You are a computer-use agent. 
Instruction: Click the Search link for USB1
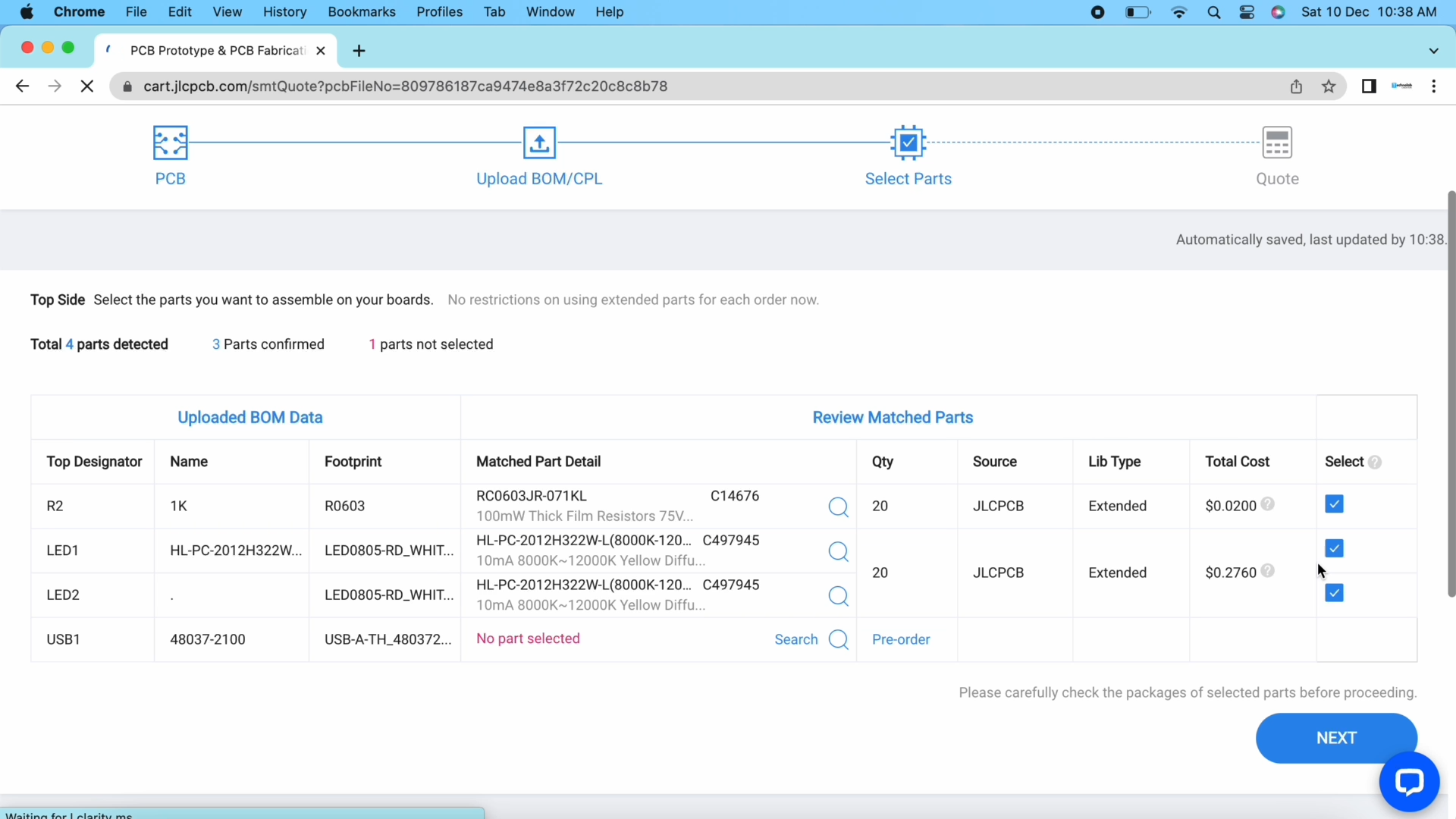point(796,639)
